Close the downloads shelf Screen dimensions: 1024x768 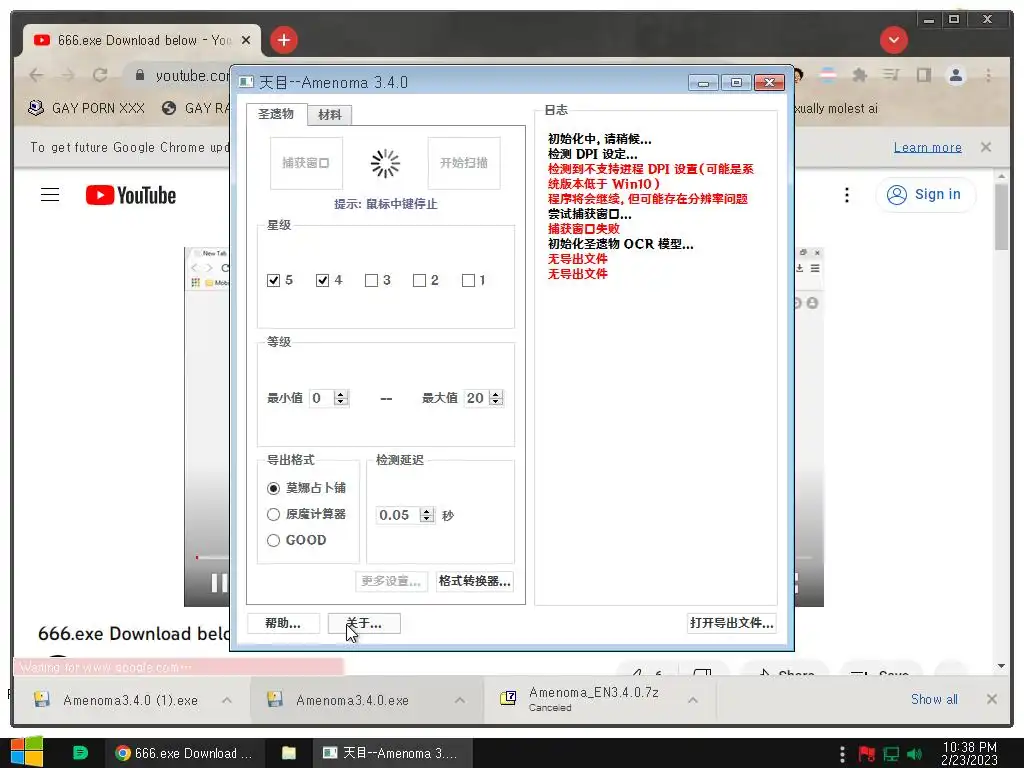pyautogui.click(x=992, y=699)
